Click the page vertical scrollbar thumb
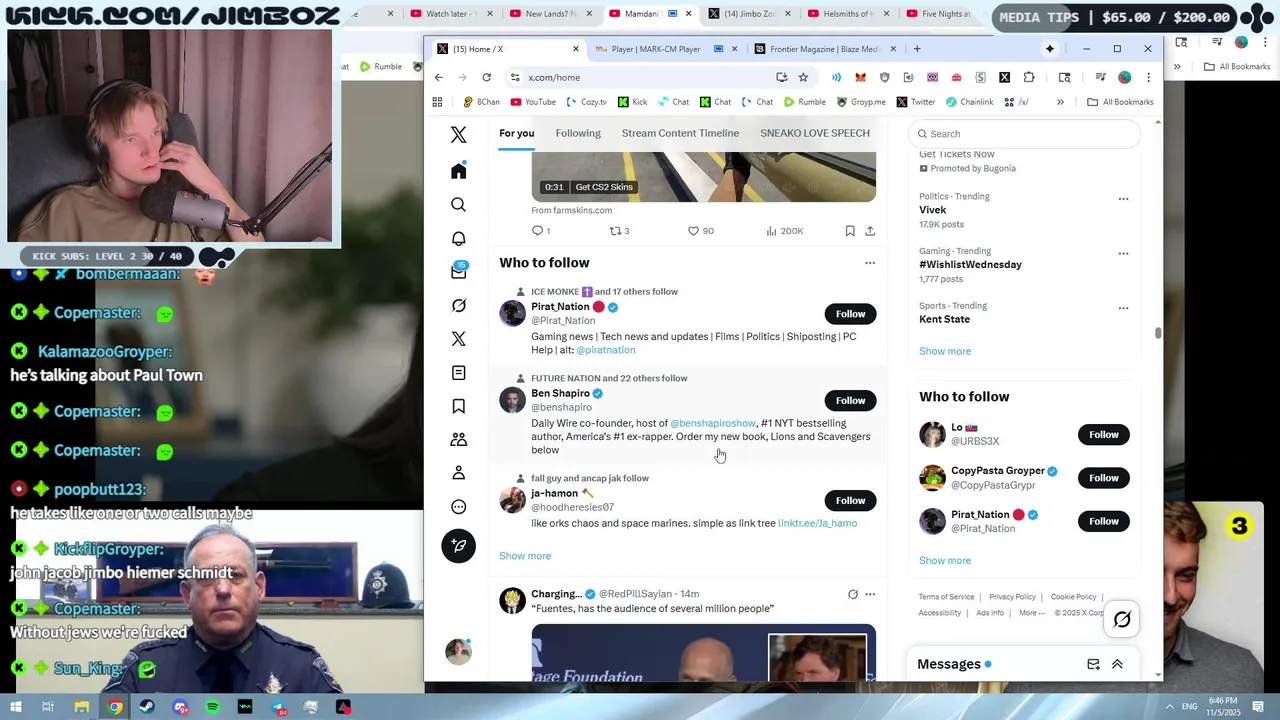1280x720 pixels. click(1158, 333)
